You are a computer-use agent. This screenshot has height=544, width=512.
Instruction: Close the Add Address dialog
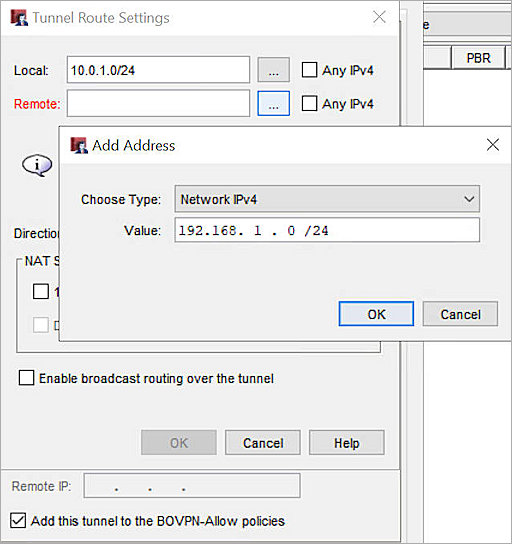(493, 145)
